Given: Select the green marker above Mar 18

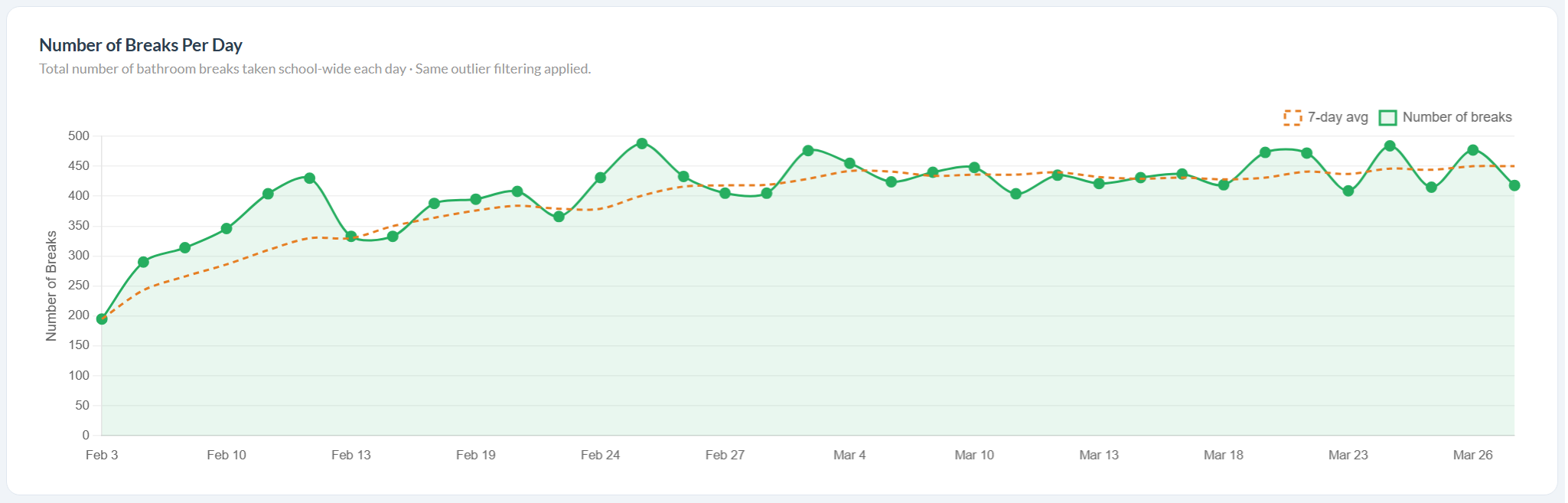Looking at the screenshot, I should 1224,185.
